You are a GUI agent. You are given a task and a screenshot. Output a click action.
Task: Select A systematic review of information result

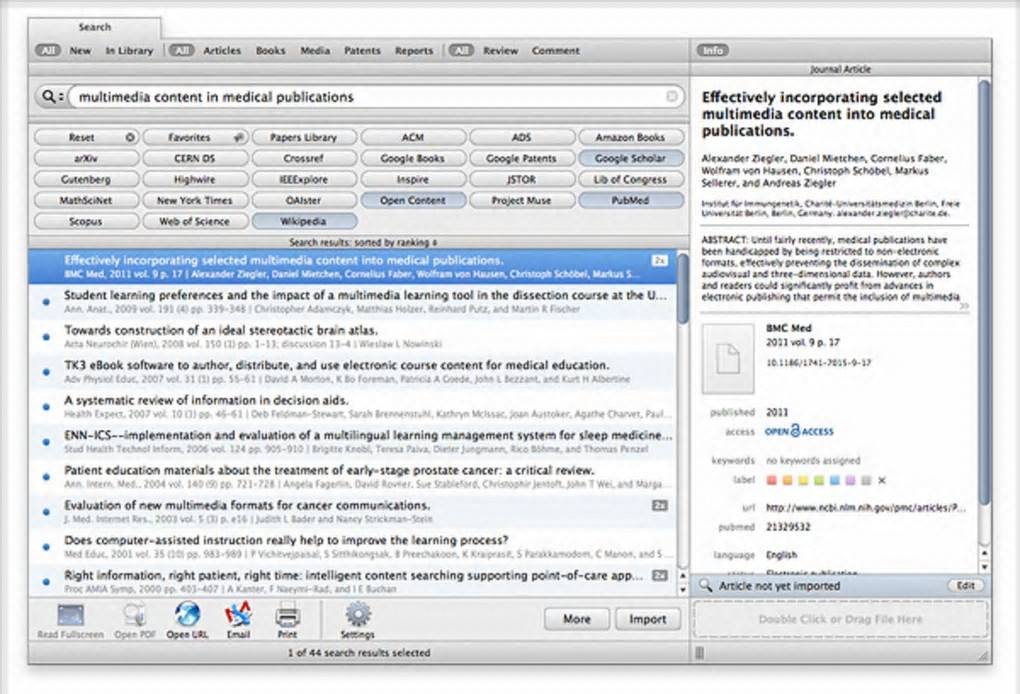point(351,407)
